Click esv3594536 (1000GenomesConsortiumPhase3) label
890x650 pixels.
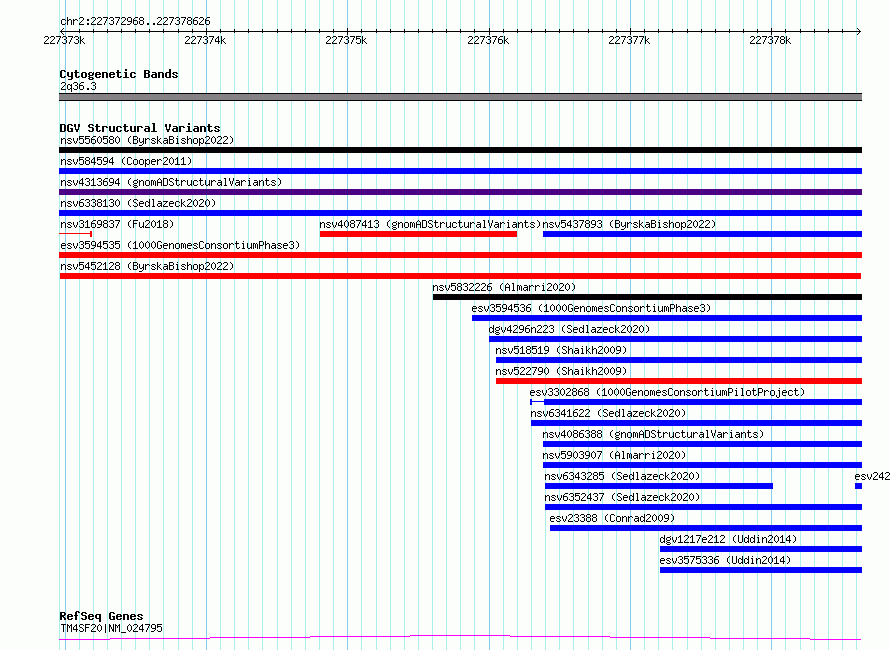[x=591, y=308]
